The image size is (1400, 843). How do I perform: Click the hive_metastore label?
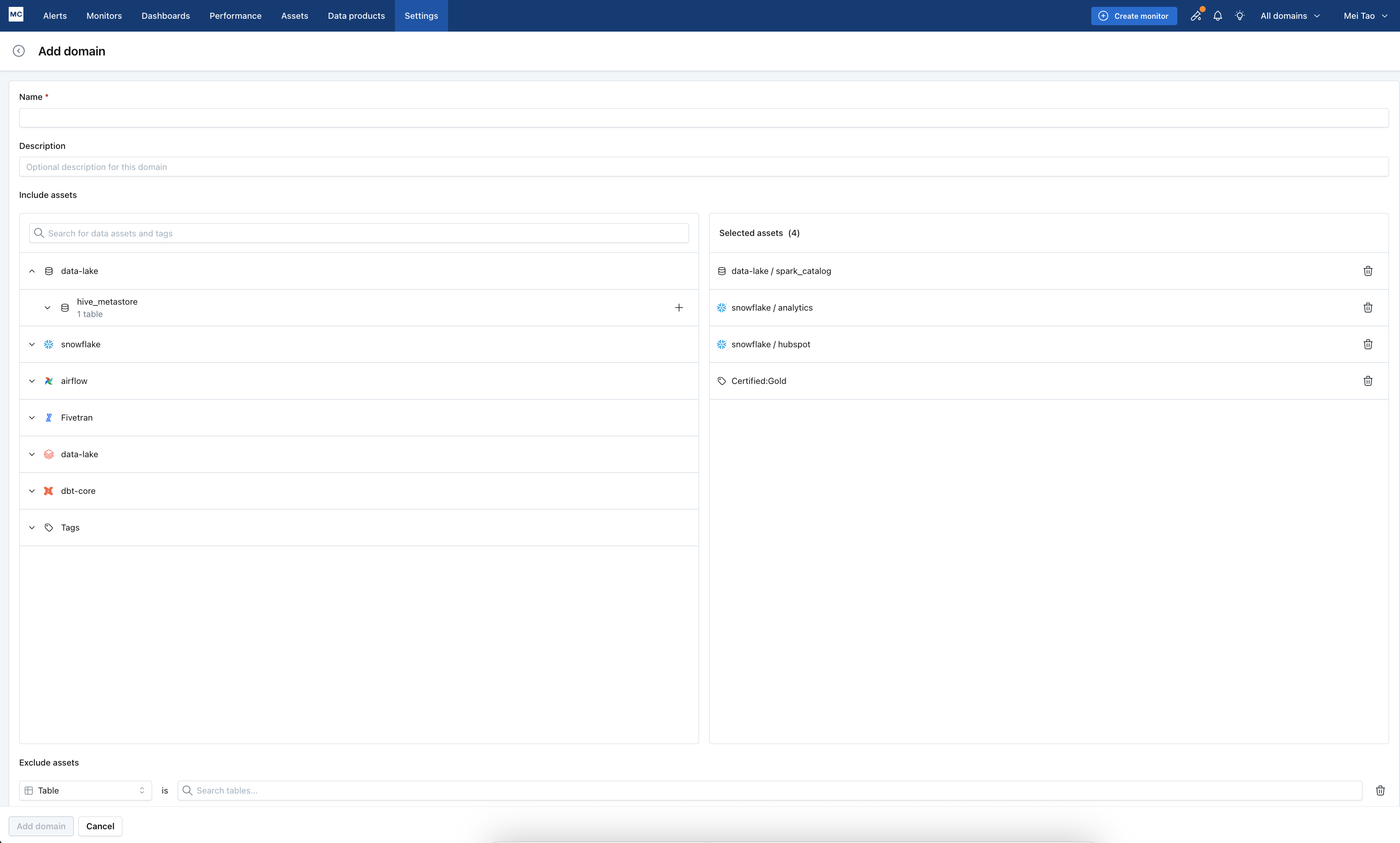coord(107,301)
